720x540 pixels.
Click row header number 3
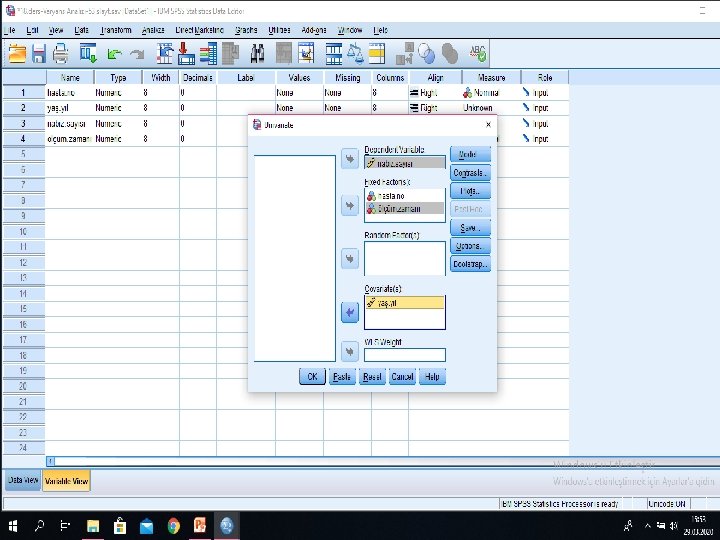pyautogui.click(x=23, y=124)
